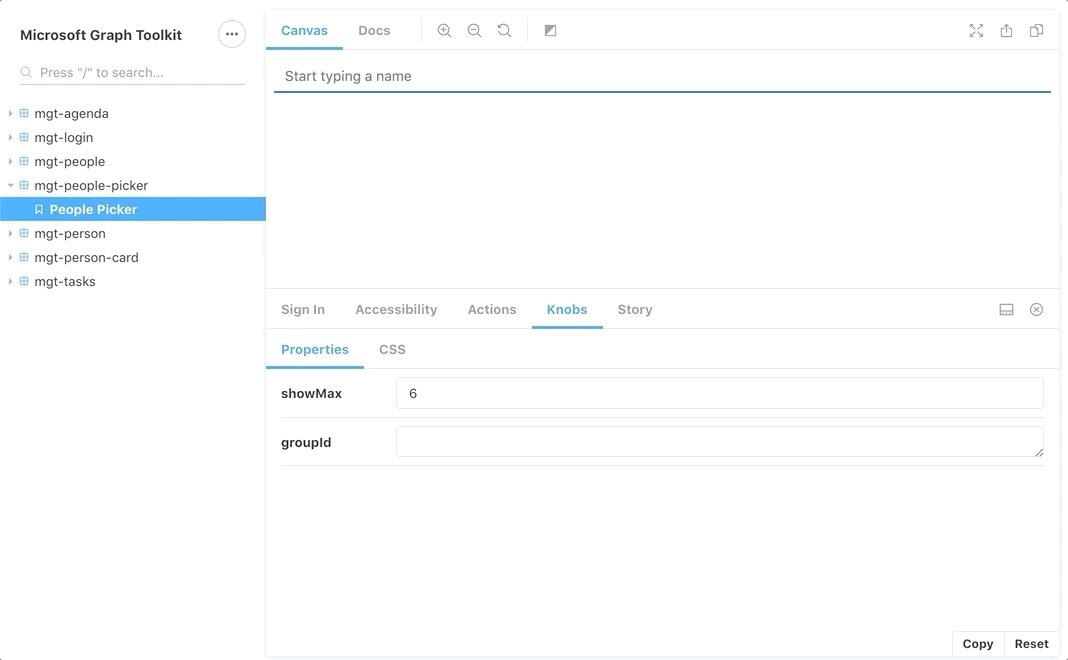This screenshot has width=1068, height=660.
Task: Select the Knobs tab
Action: point(567,310)
